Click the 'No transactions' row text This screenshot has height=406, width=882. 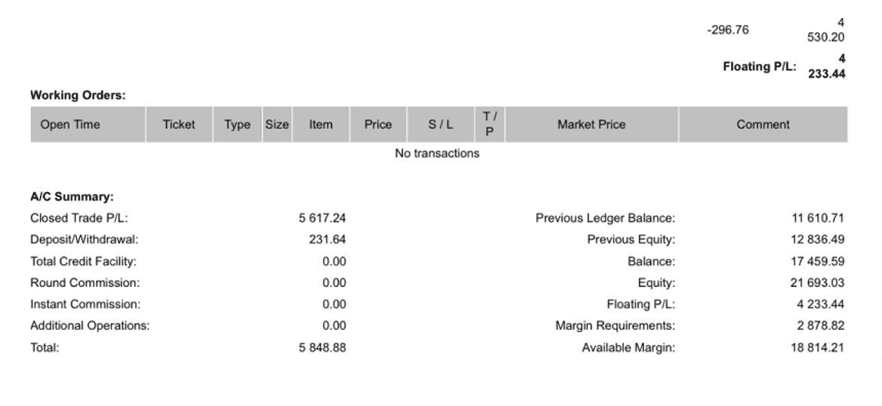[x=437, y=153]
